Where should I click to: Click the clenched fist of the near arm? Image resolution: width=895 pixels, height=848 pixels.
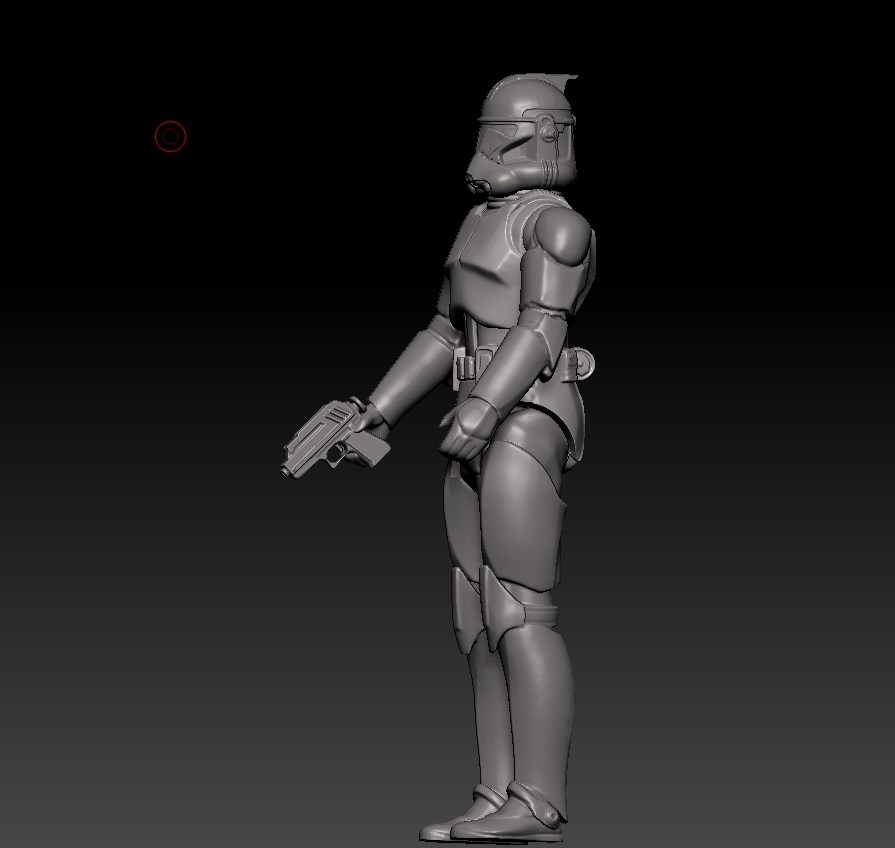[469, 428]
